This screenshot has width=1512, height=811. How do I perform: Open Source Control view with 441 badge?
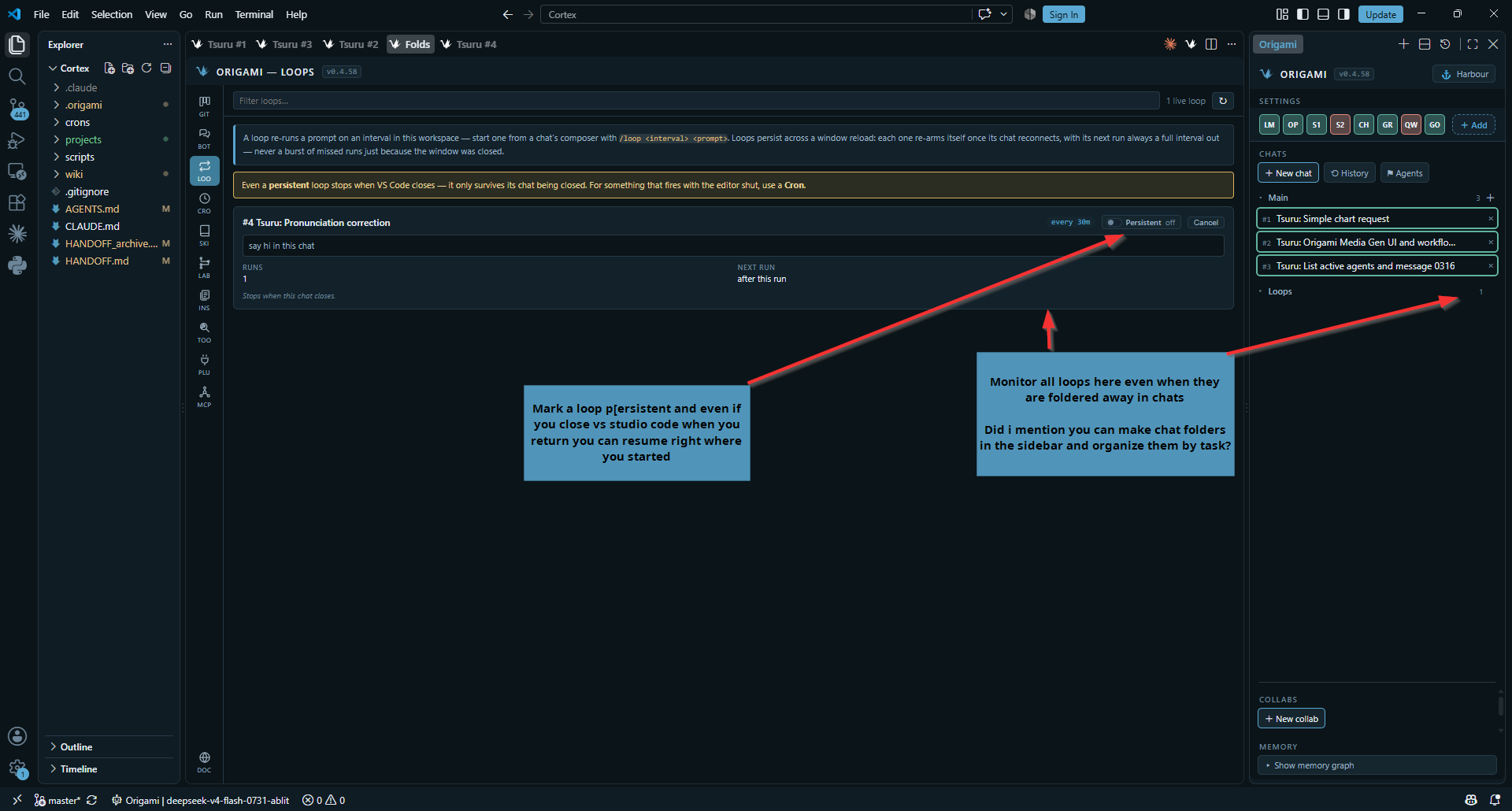[x=17, y=109]
